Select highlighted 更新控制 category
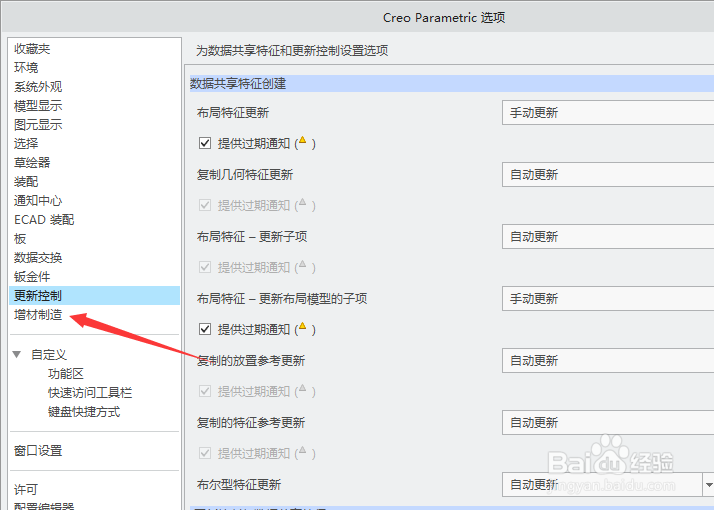This screenshot has width=714, height=510. click(95, 296)
